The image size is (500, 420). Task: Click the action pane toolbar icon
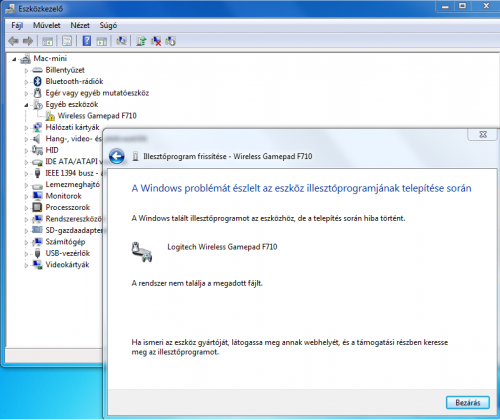click(x=102, y=41)
